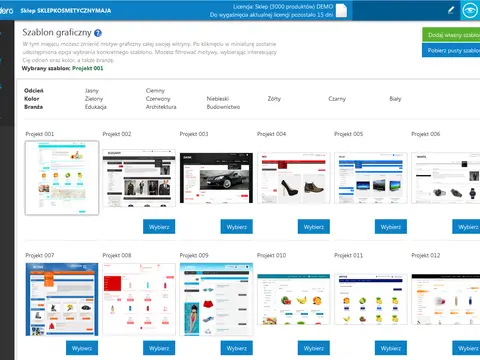The image size is (480, 360).
Task: Filter by Edukacja industry
Action: [x=95, y=107]
